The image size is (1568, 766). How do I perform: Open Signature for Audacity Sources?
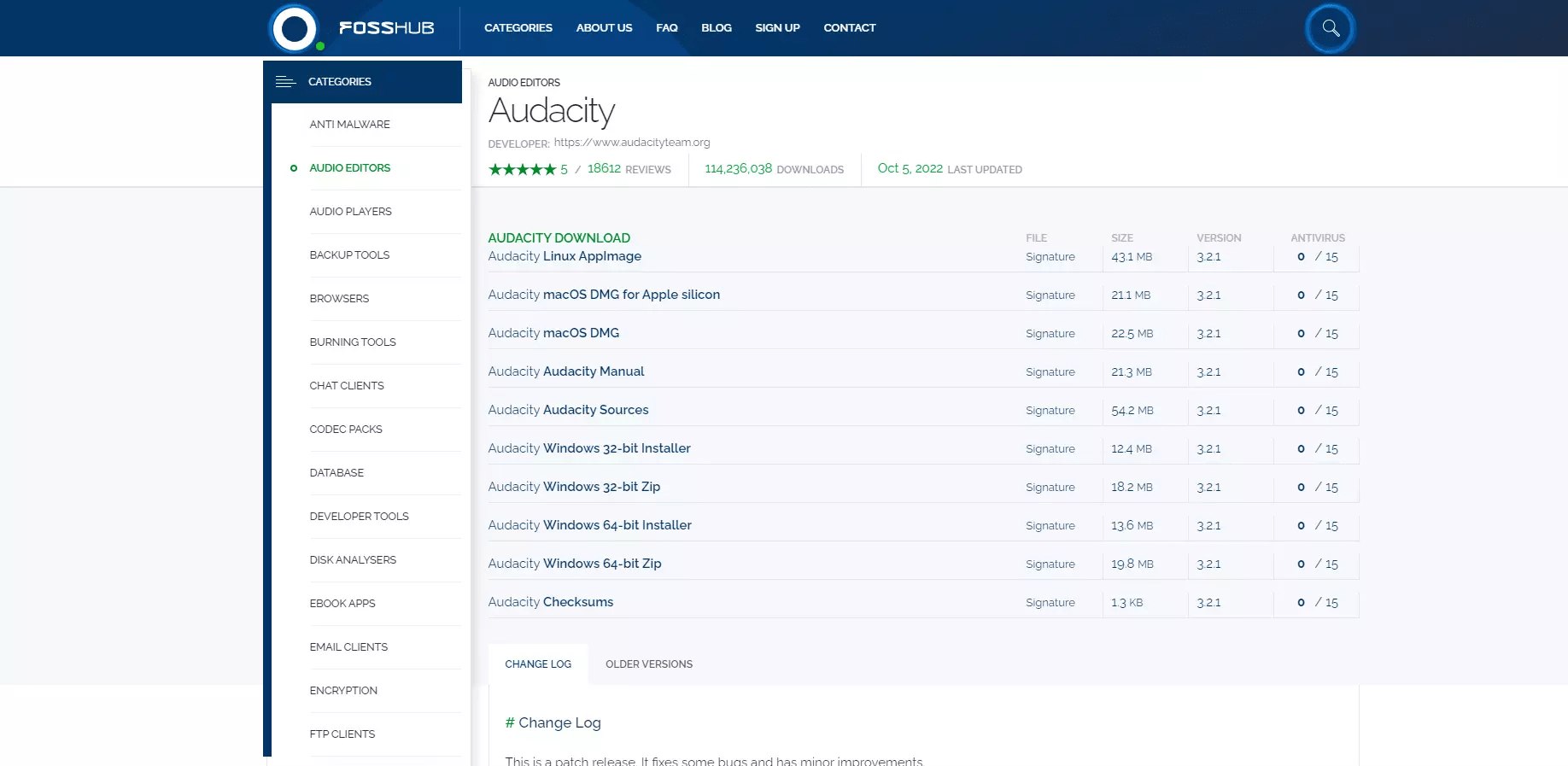click(1050, 411)
